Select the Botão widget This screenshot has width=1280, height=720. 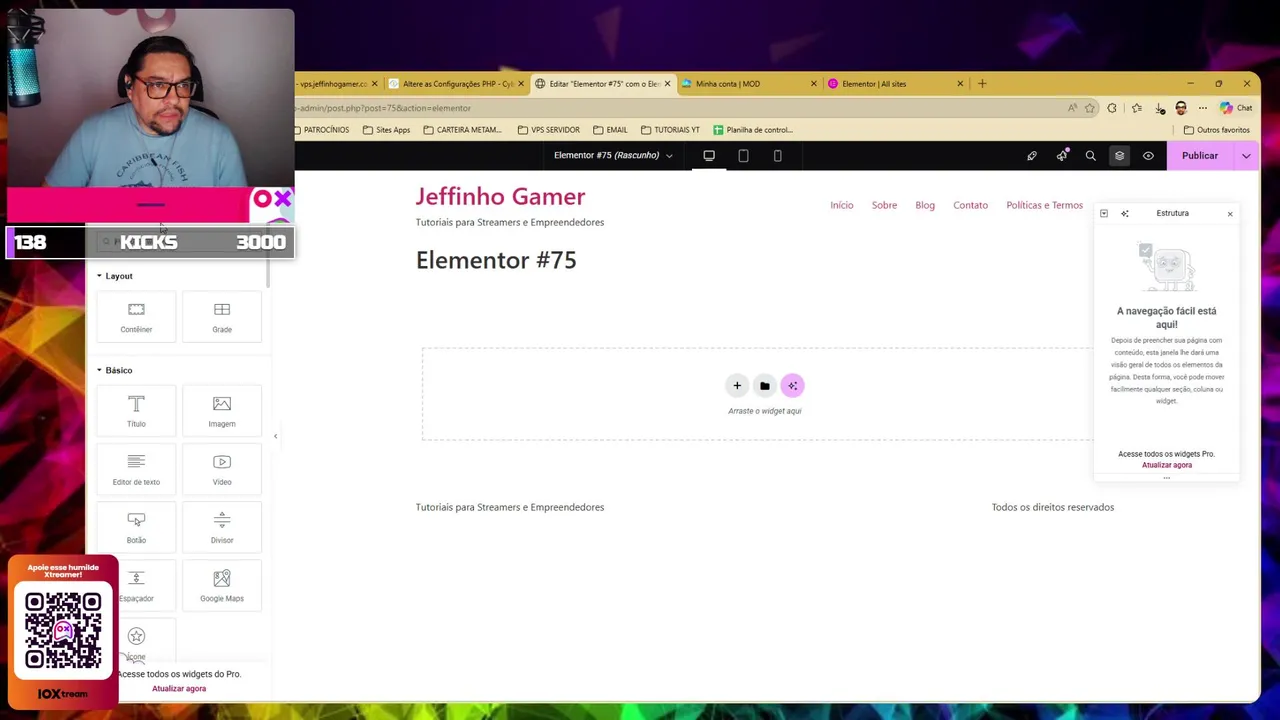point(136,527)
